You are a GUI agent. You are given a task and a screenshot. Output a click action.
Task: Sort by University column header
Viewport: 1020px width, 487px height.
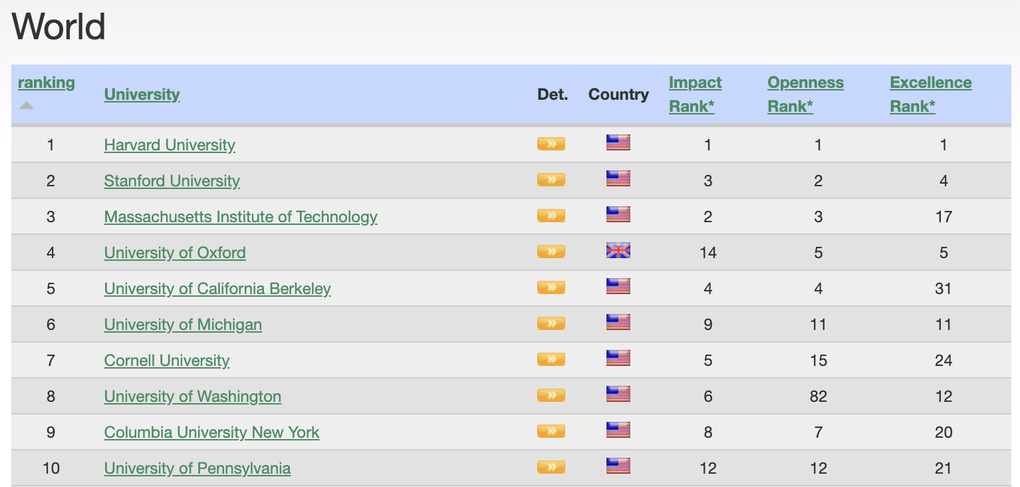(142, 94)
